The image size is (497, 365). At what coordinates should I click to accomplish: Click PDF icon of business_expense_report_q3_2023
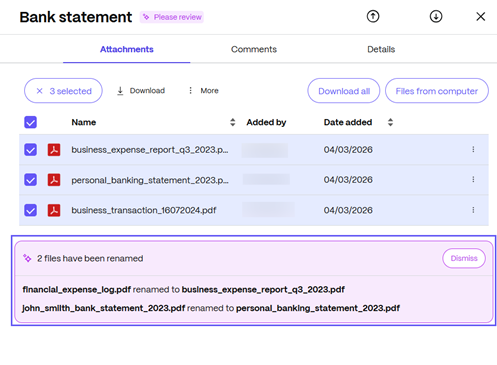[54, 150]
